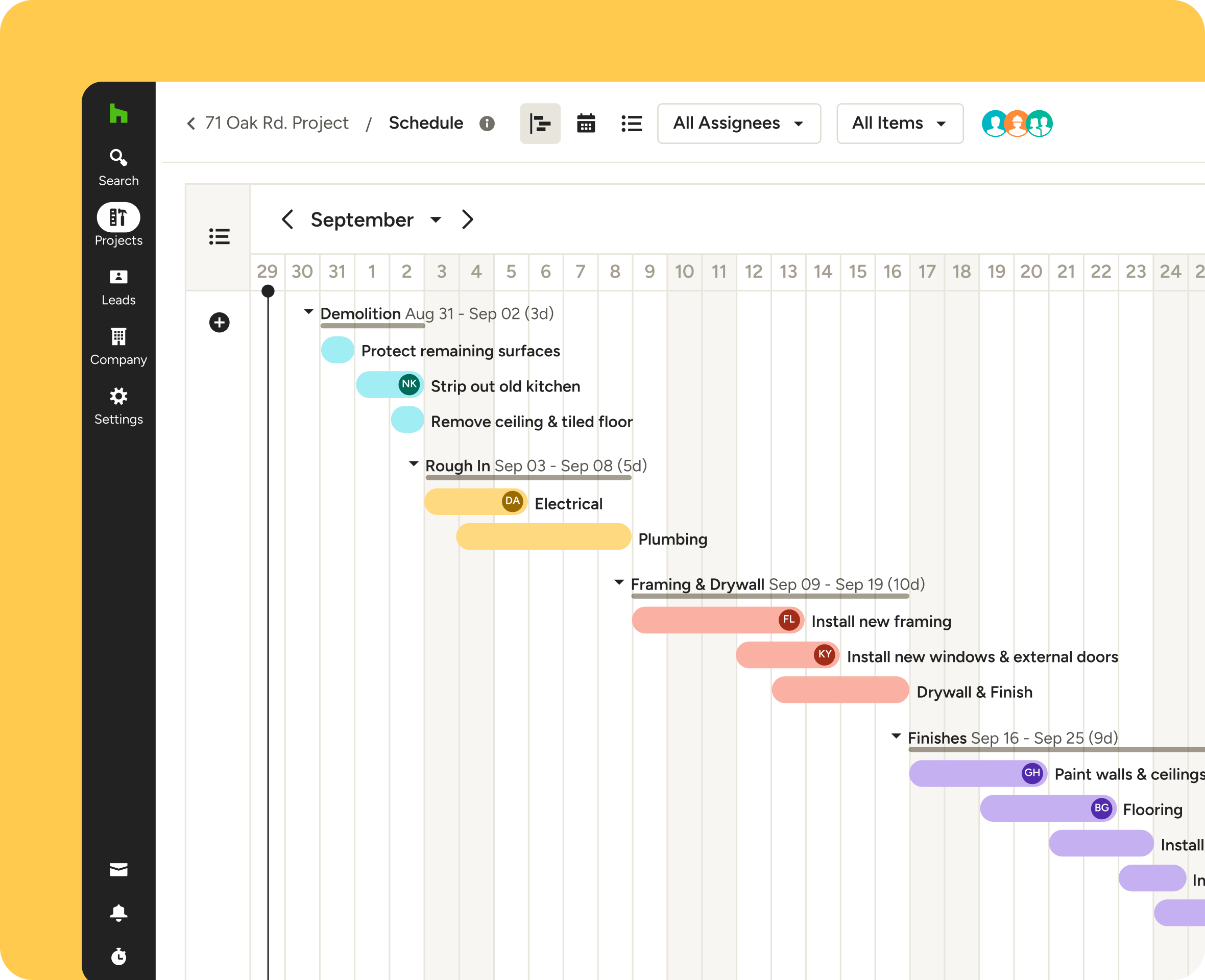This screenshot has height=980, width=1205.
Task: Go to next month arrow
Action: pos(467,219)
